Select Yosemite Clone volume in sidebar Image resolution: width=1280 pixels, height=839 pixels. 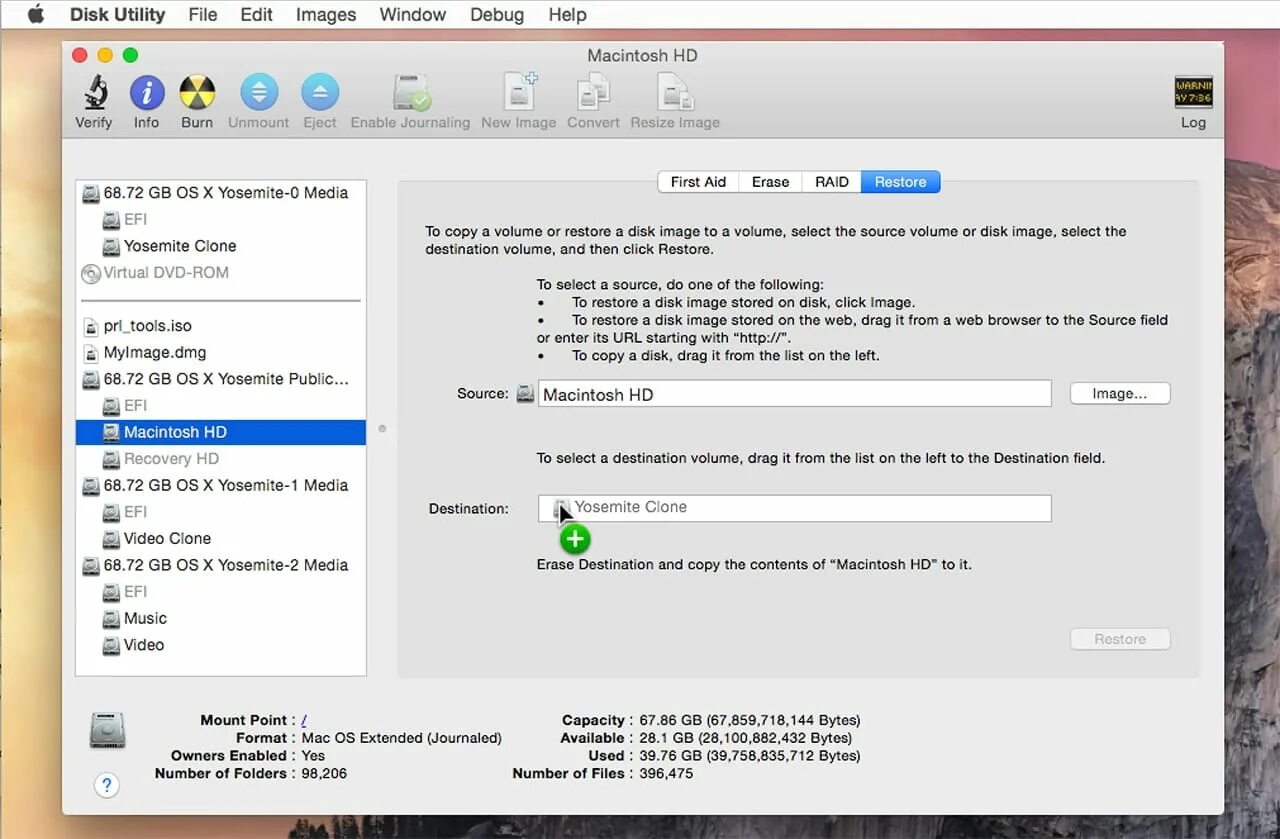221,246
